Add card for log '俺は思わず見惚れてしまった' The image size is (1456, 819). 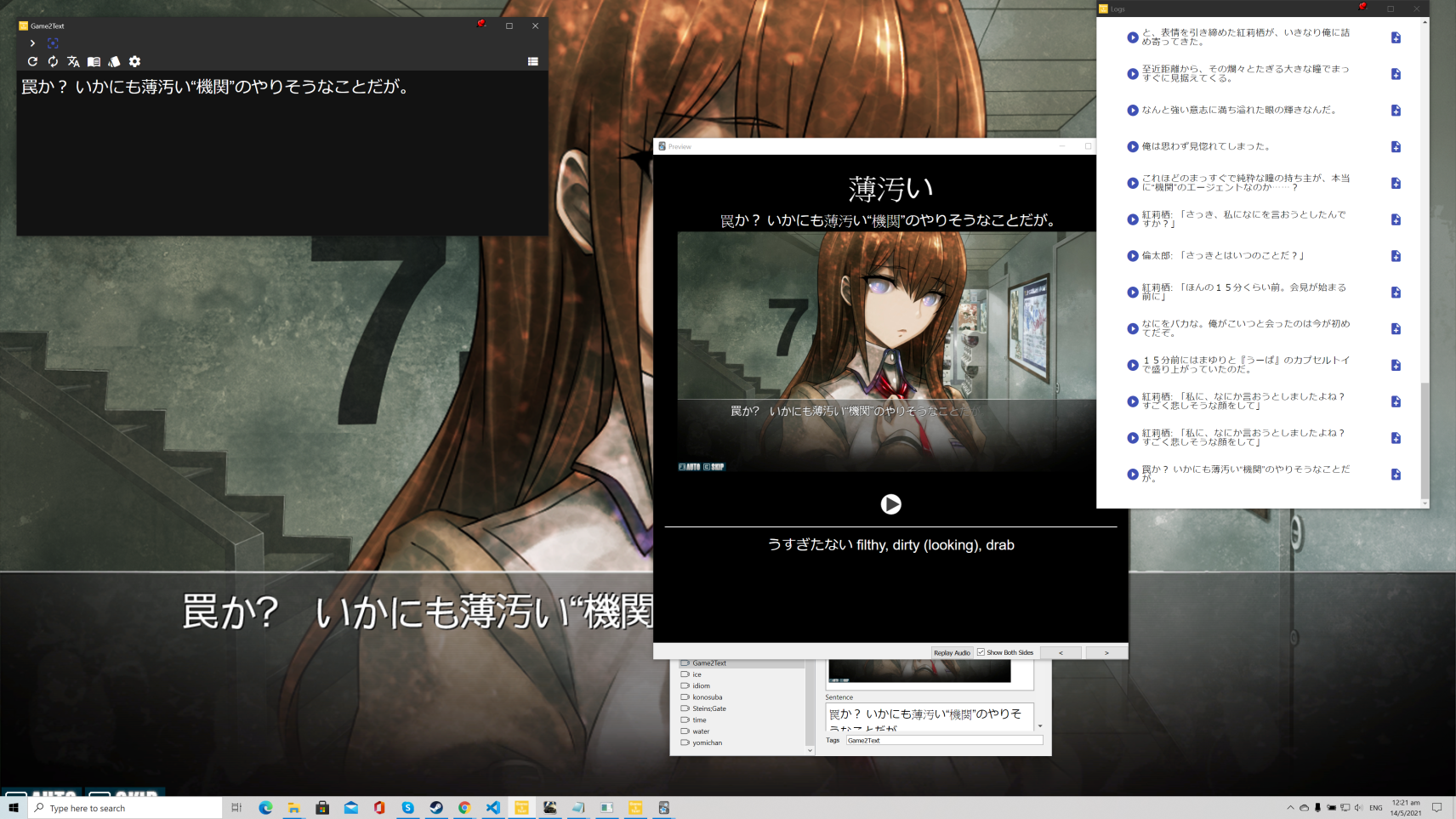pos(1396,146)
